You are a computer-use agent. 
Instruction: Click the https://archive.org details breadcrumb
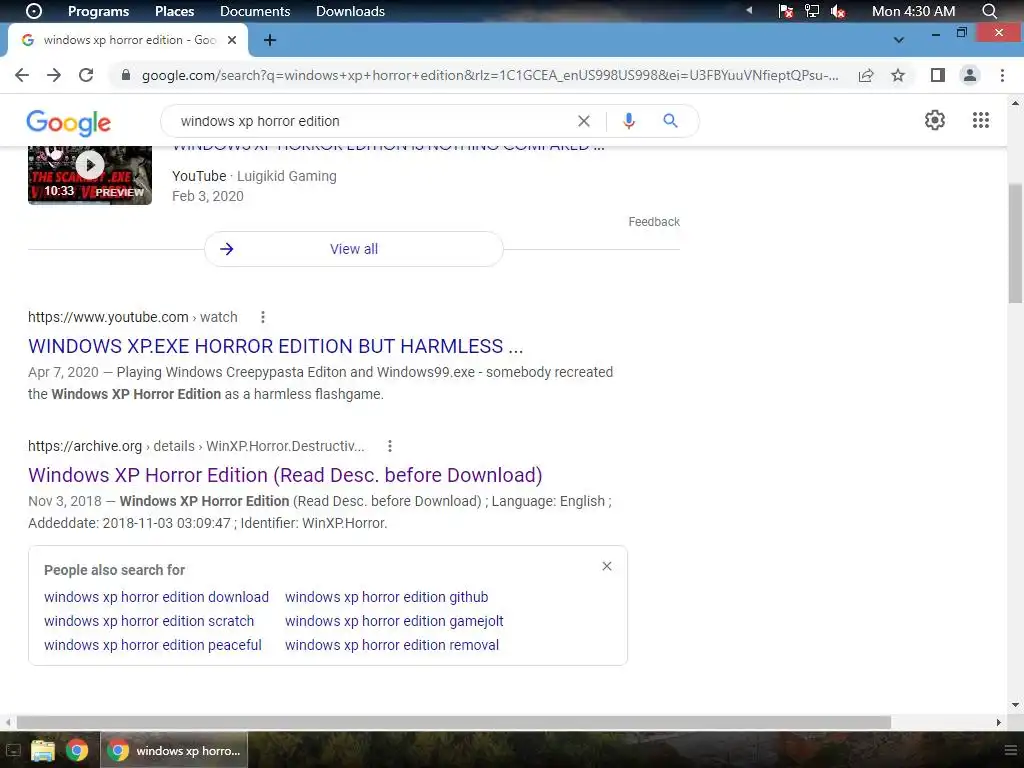pos(196,446)
